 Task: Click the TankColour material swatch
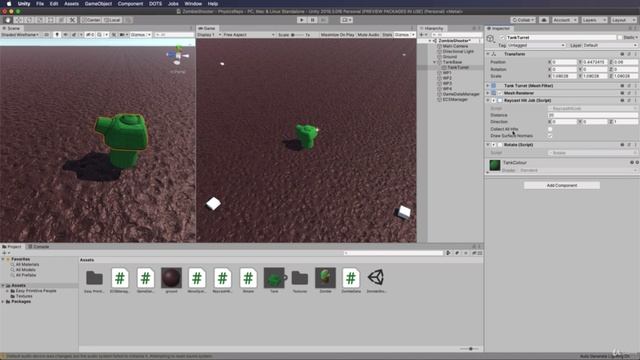[x=495, y=165]
